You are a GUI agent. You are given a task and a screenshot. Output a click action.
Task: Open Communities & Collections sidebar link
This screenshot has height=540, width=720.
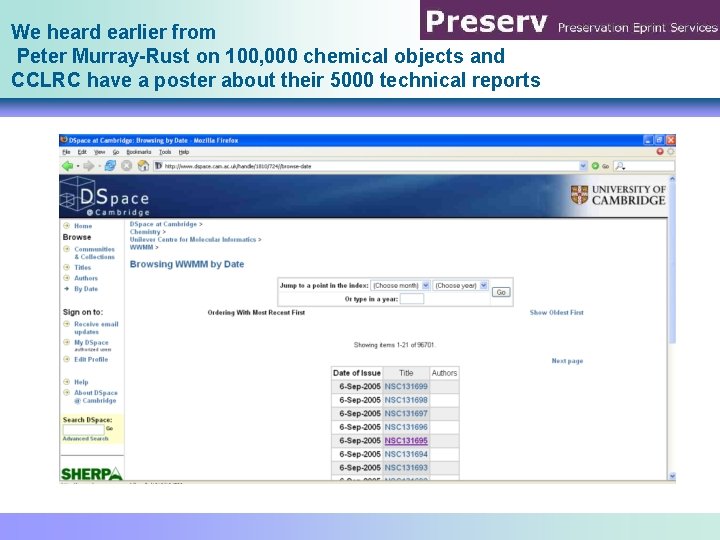pos(95,253)
